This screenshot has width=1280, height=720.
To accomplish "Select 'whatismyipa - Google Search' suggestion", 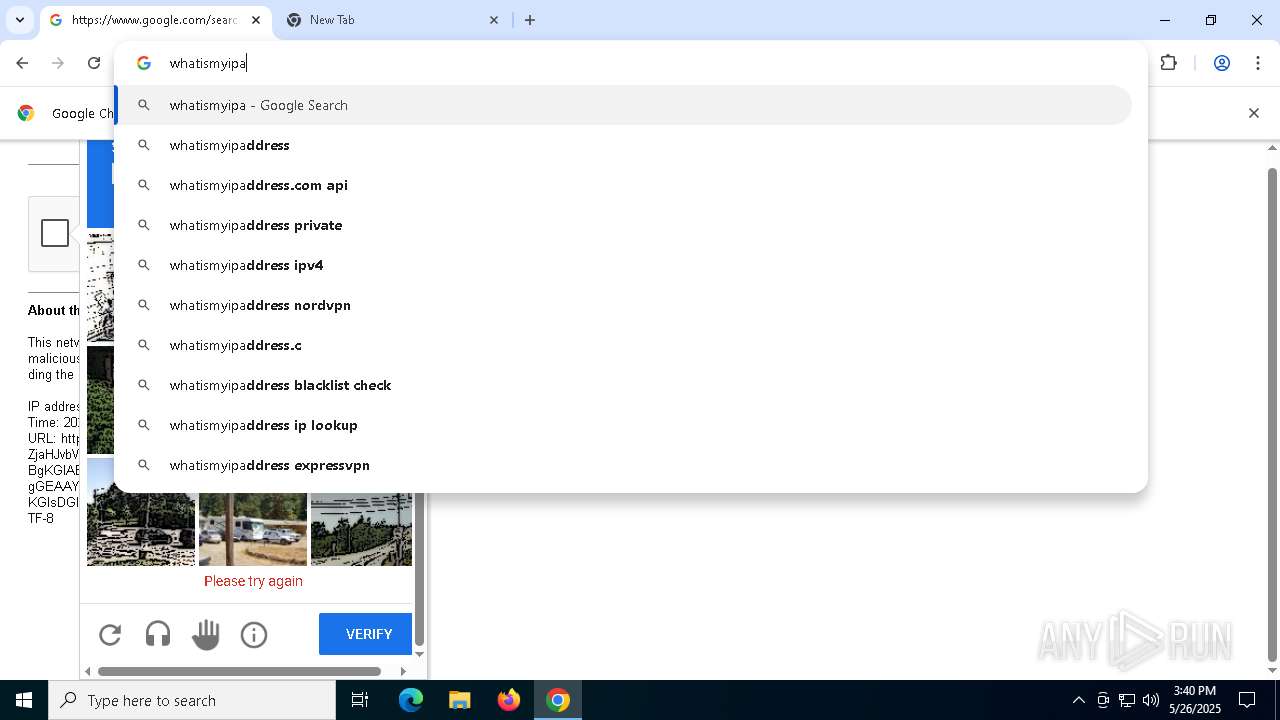I will pyautogui.click(x=623, y=105).
